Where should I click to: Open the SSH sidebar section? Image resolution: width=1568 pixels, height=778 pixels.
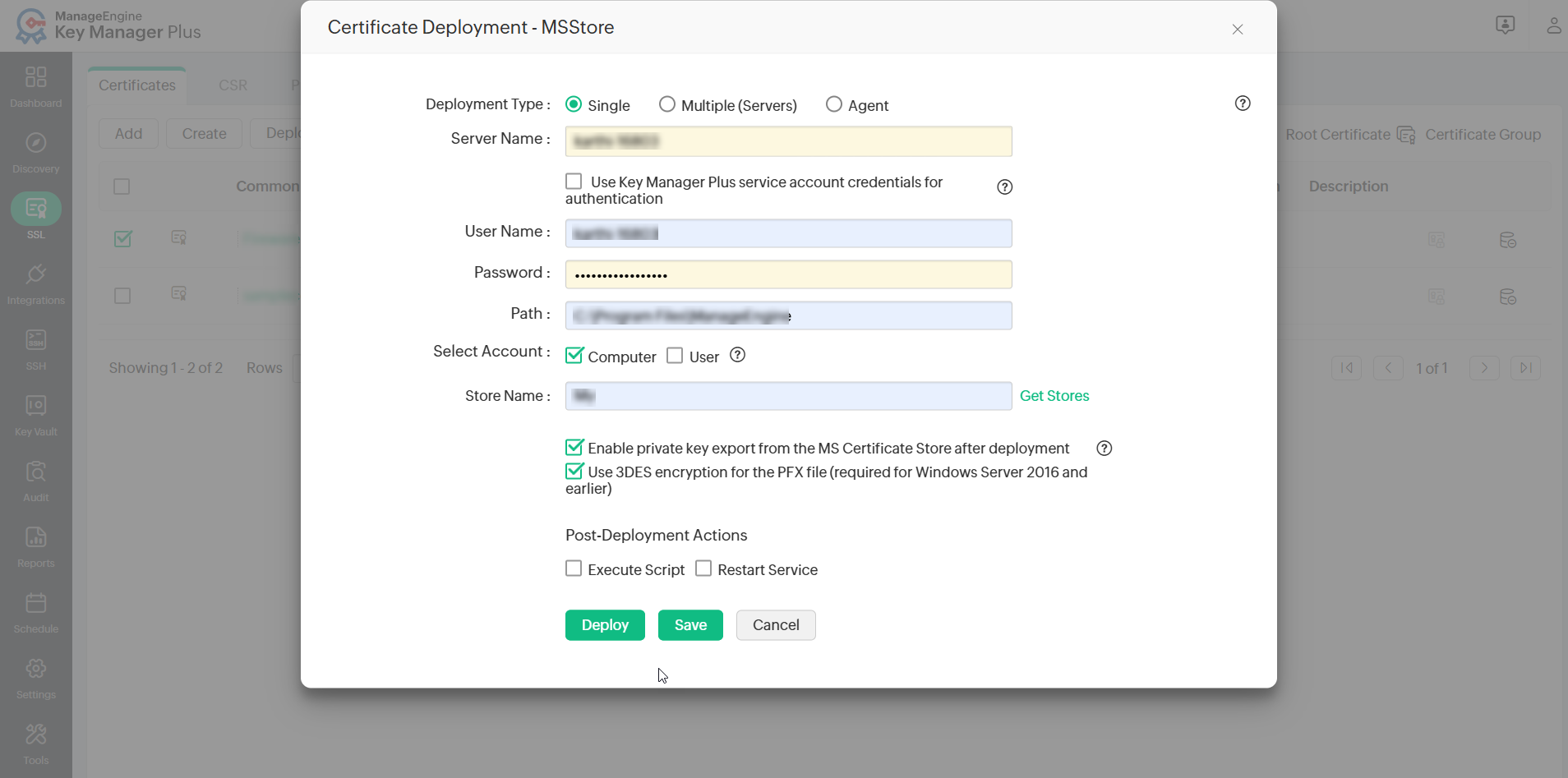click(35, 350)
